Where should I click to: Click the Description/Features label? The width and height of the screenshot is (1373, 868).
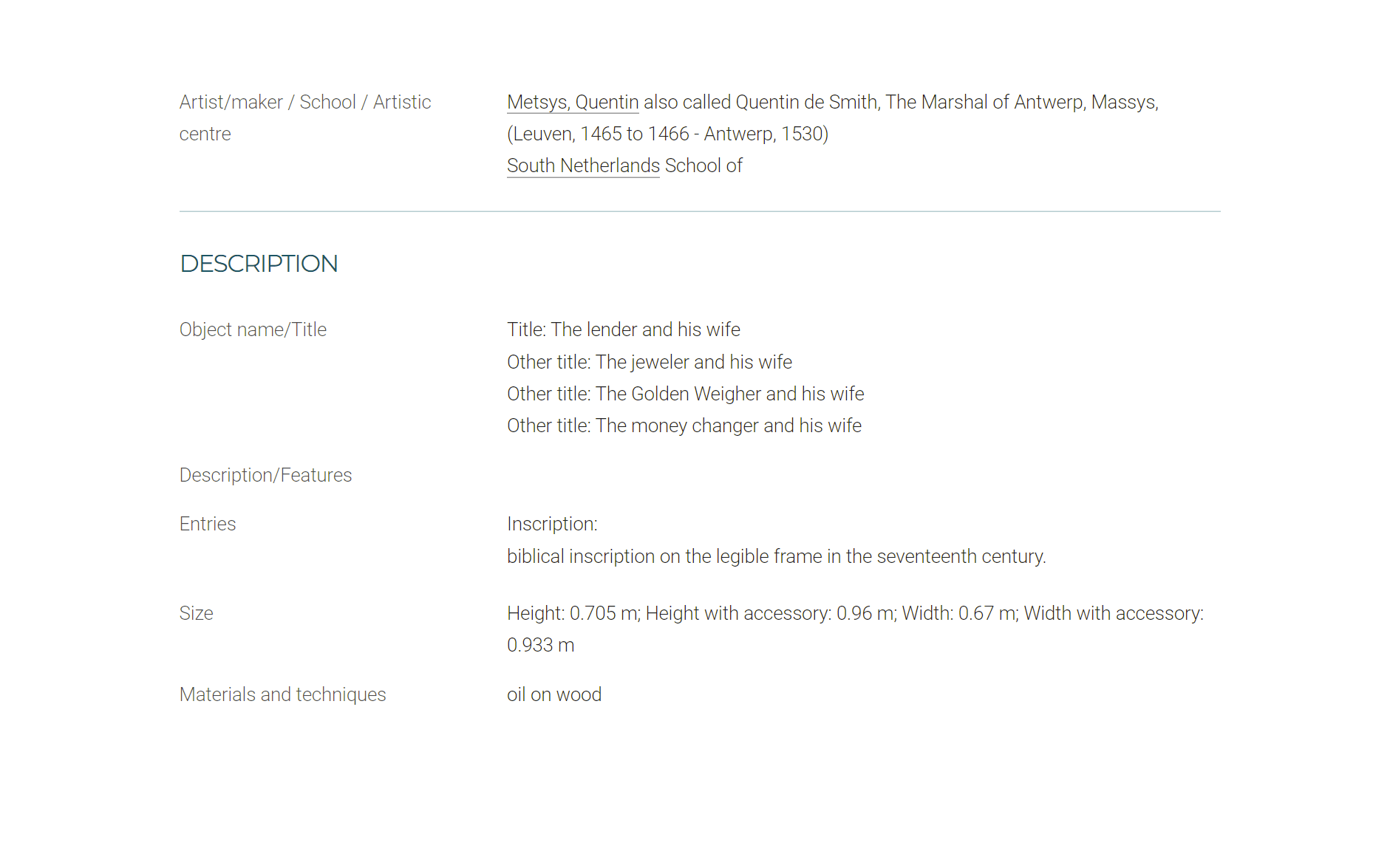[266, 475]
